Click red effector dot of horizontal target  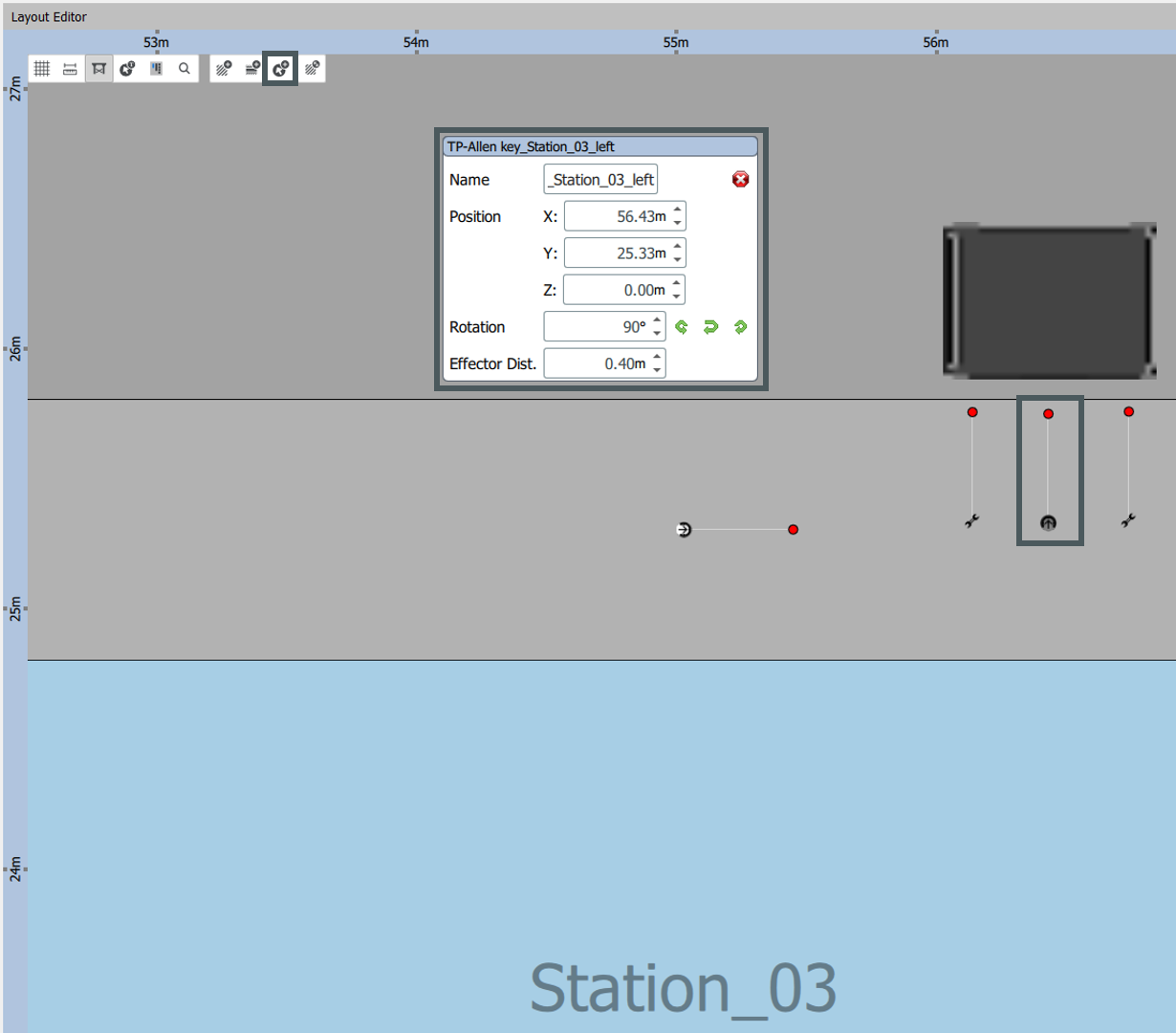pyautogui.click(x=793, y=529)
